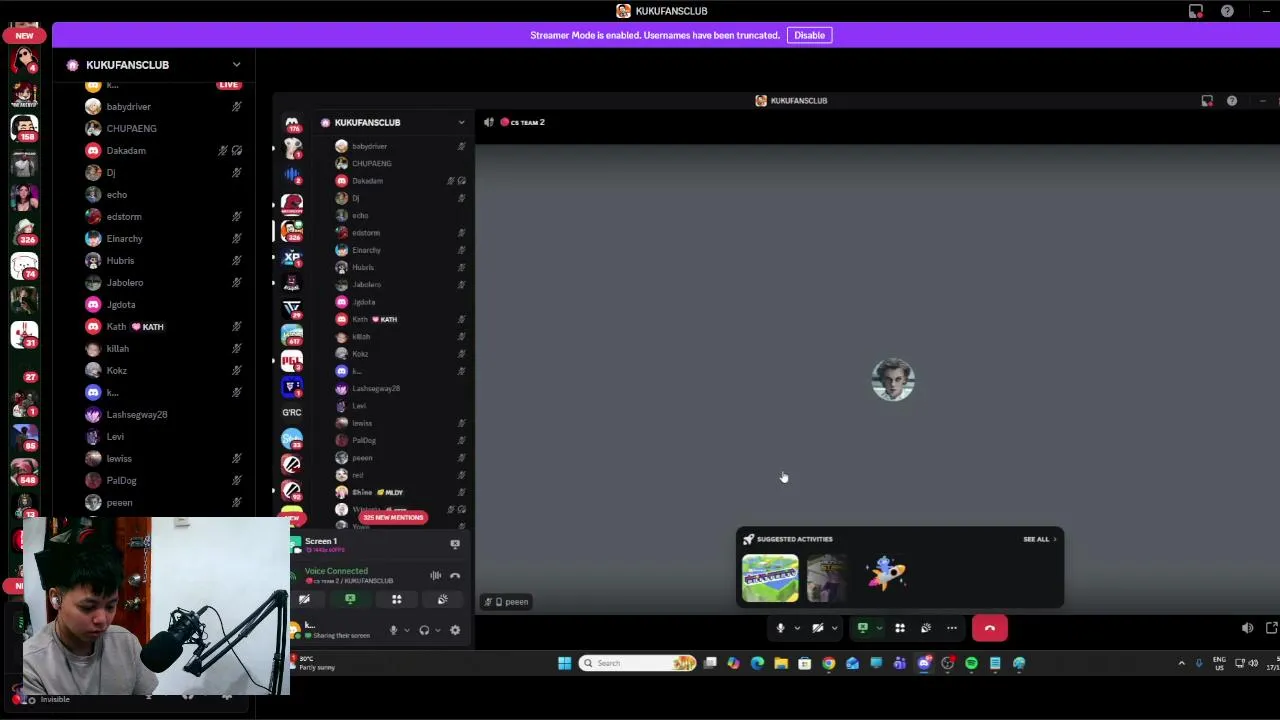This screenshot has width=1280, height=720.
Task: Open the PGL server icon in the streamed window
Action: pyautogui.click(x=292, y=361)
